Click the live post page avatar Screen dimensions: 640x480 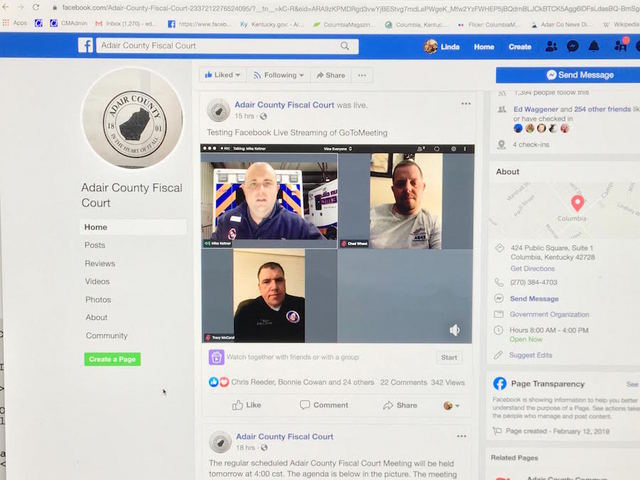coord(218,110)
